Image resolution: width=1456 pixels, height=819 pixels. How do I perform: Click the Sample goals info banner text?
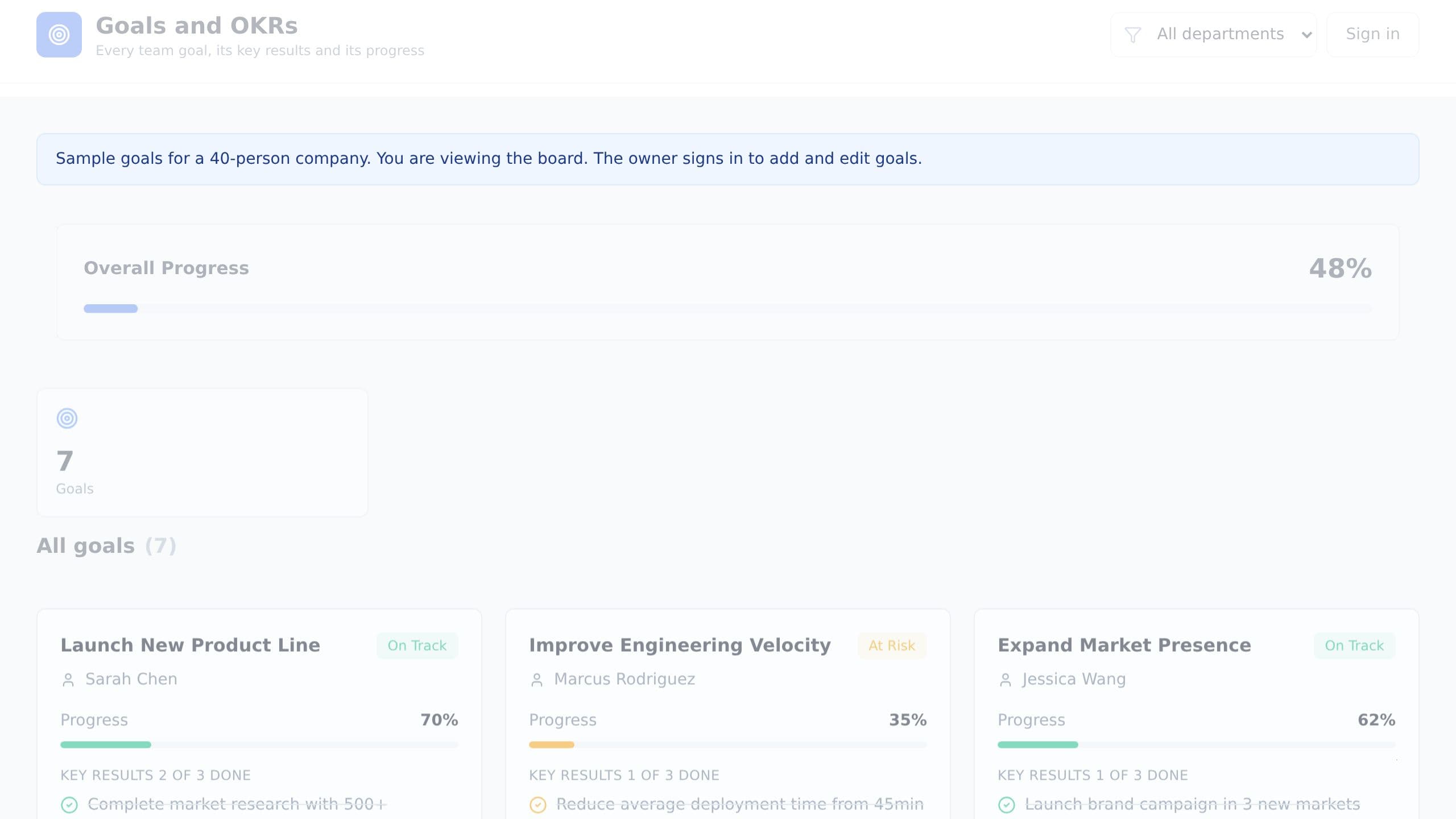tap(489, 158)
